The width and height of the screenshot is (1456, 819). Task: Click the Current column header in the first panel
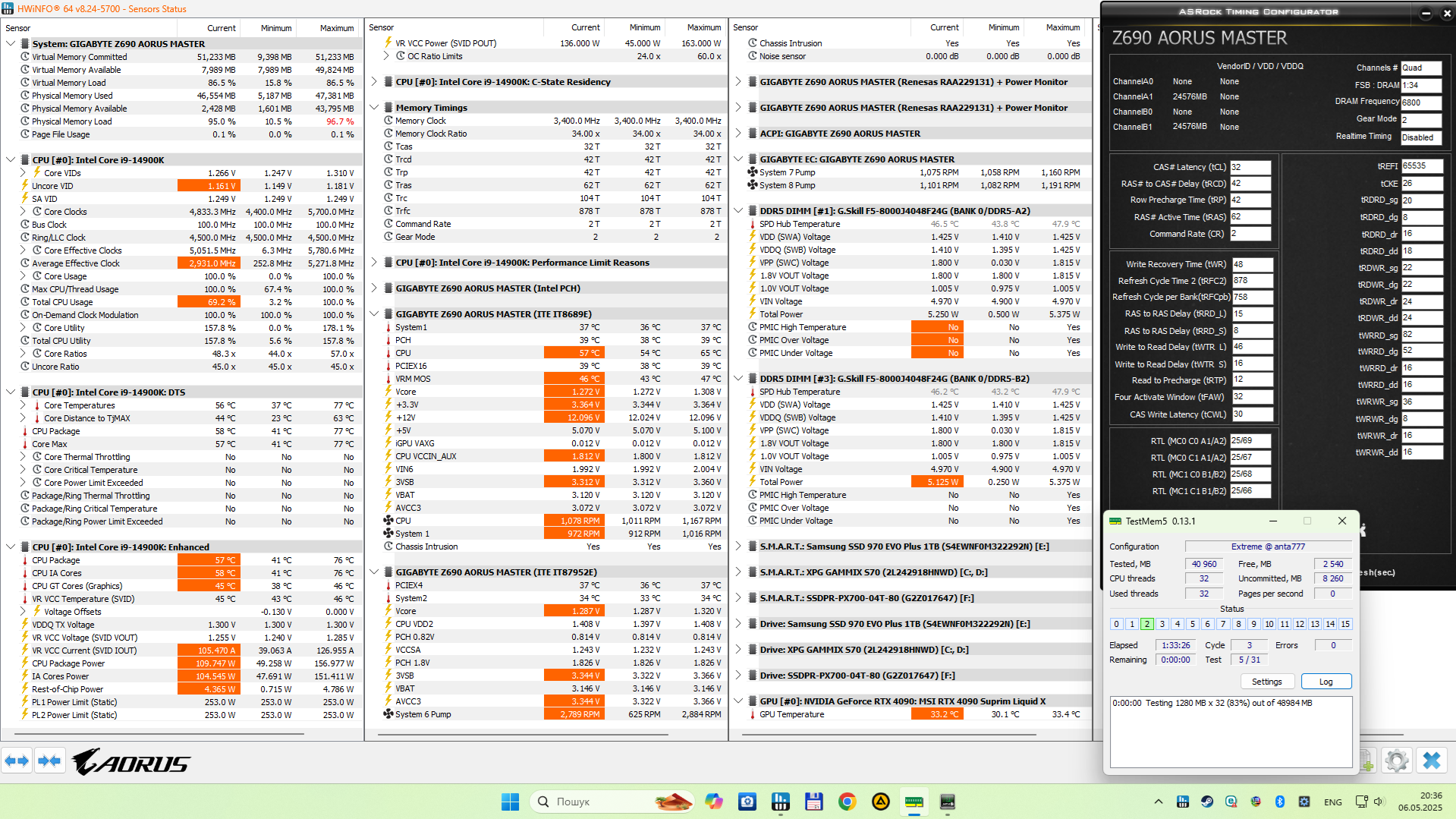(222, 28)
